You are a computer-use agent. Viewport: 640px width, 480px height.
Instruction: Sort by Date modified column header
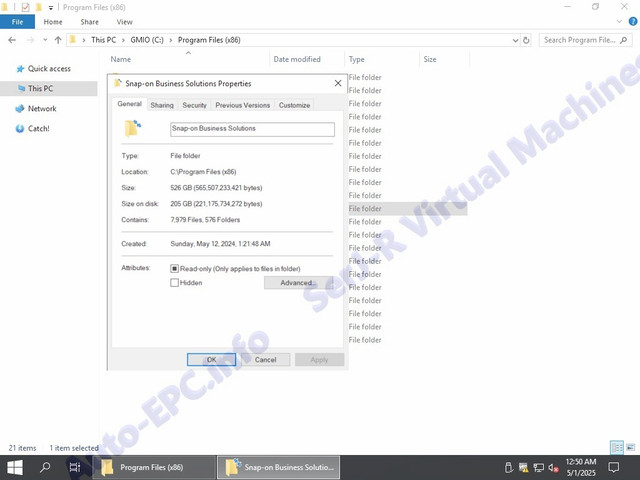[x=297, y=59]
